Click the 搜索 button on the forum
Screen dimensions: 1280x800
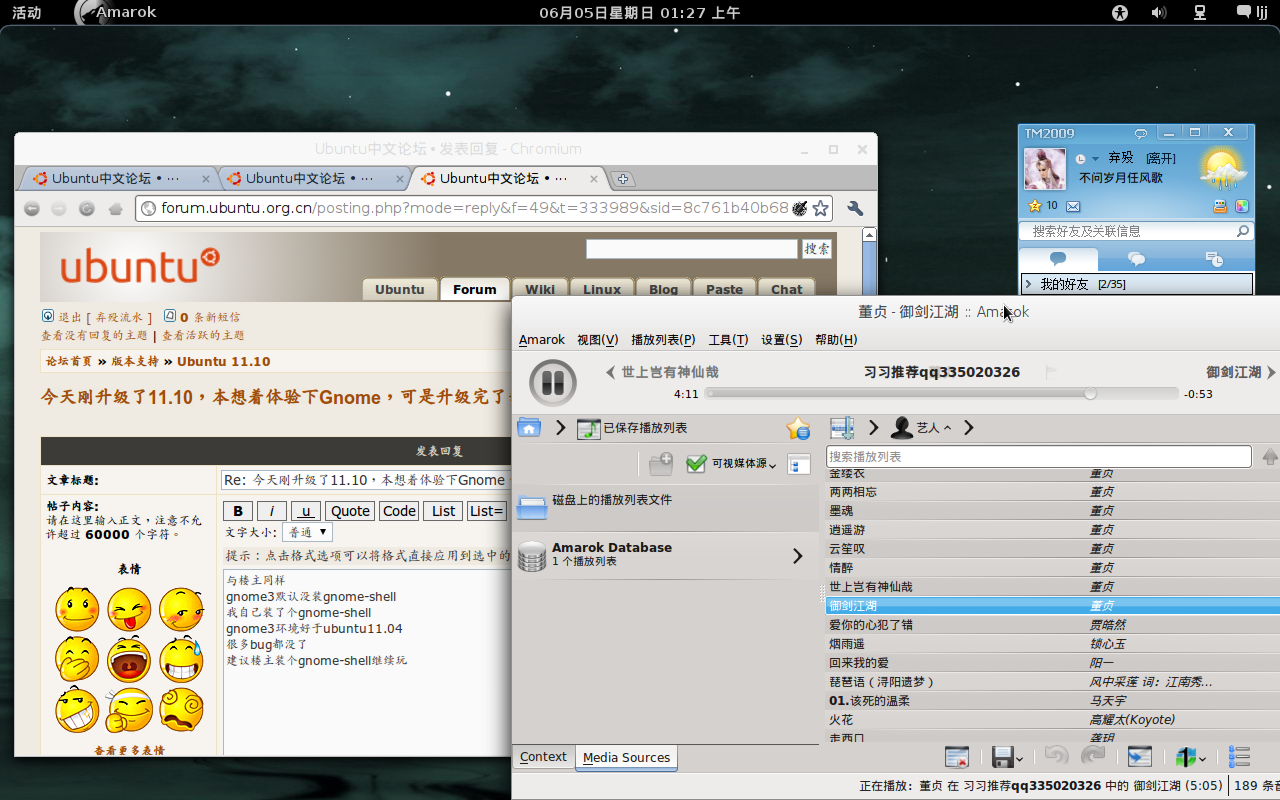pyautogui.click(x=817, y=249)
